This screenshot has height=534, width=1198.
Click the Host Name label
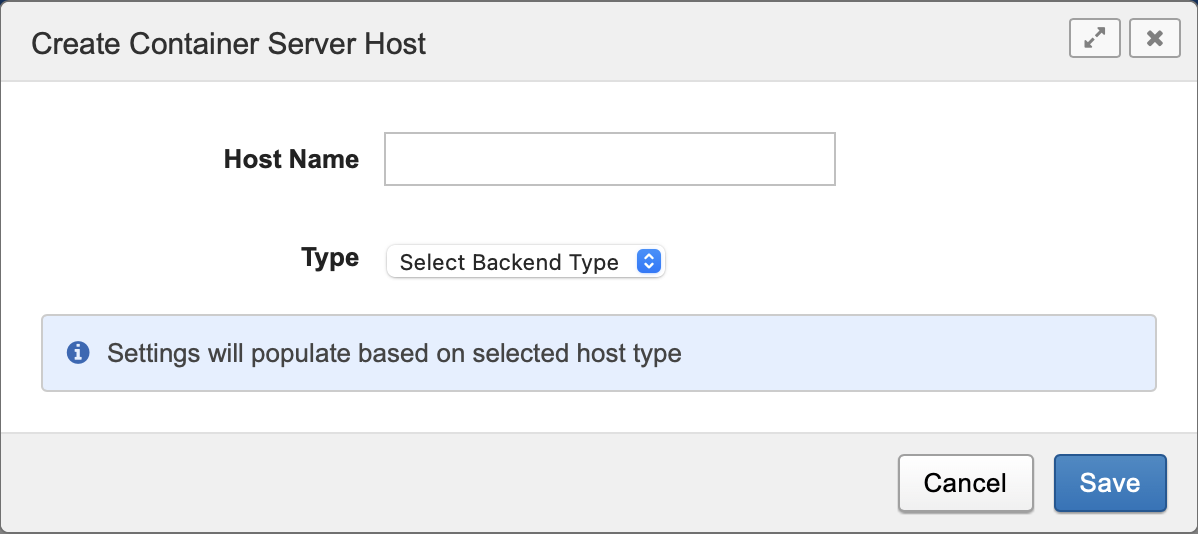291,159
